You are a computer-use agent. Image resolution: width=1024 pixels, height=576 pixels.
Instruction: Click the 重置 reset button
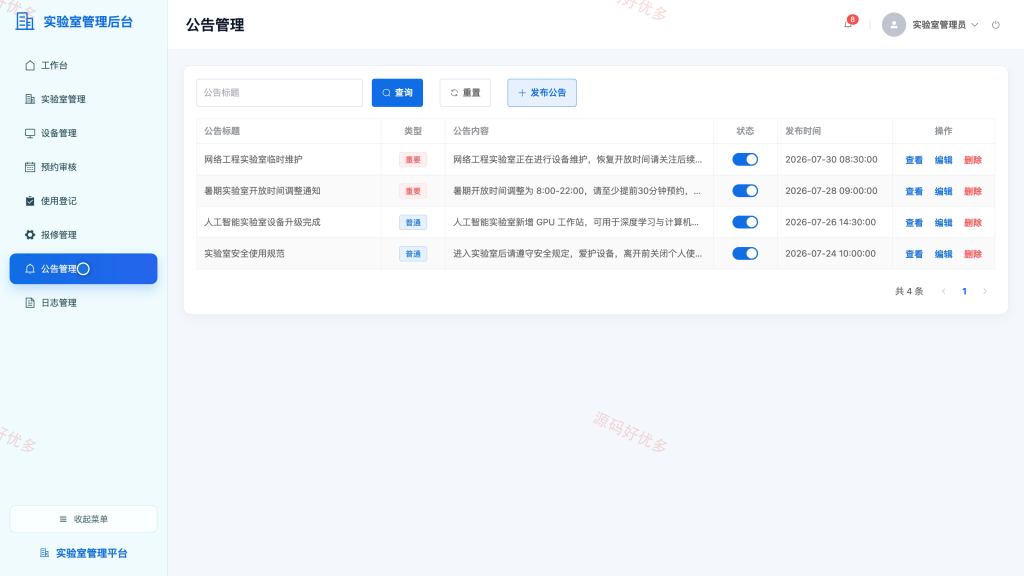(x=465, y=93)
